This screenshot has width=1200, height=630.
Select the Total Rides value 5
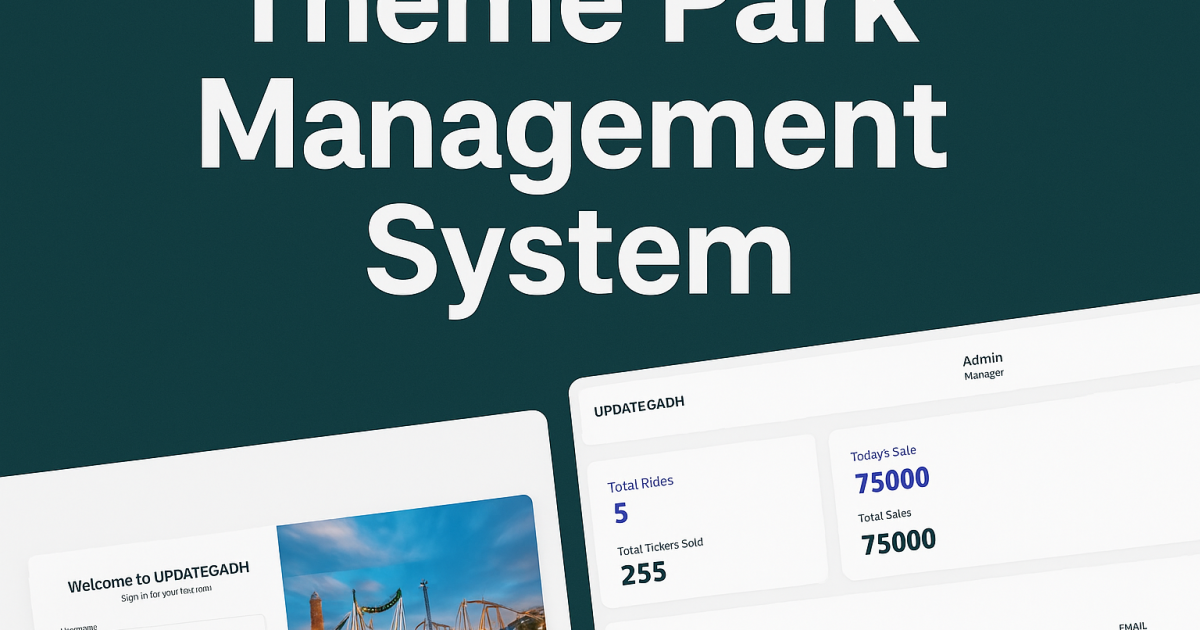click(621, 512)
